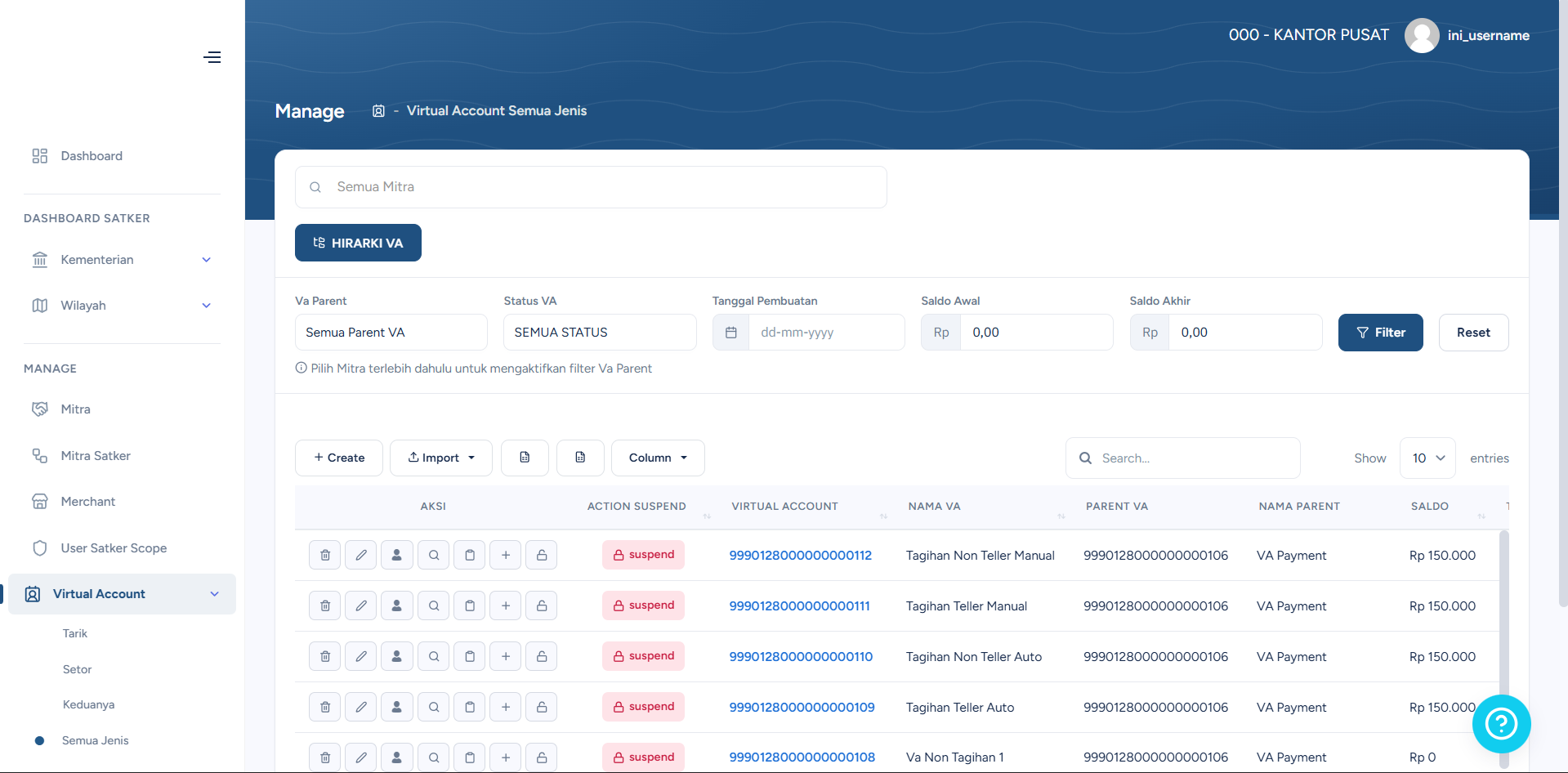The height and width of the screenshot is (773, 1568).
Task: Open Va Parent dropdown
Action: click(x=391, y=333)
